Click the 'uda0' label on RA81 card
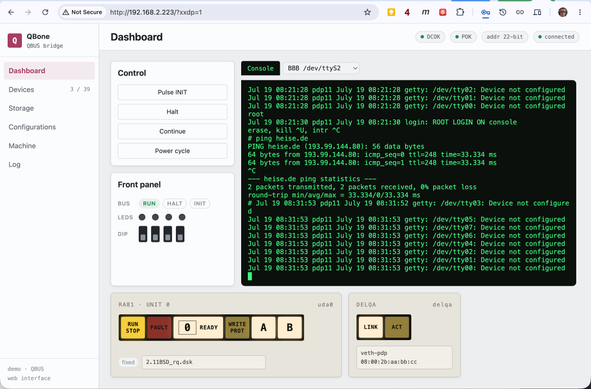The height and width of the screenshot is (389, 591). [325, 305]
